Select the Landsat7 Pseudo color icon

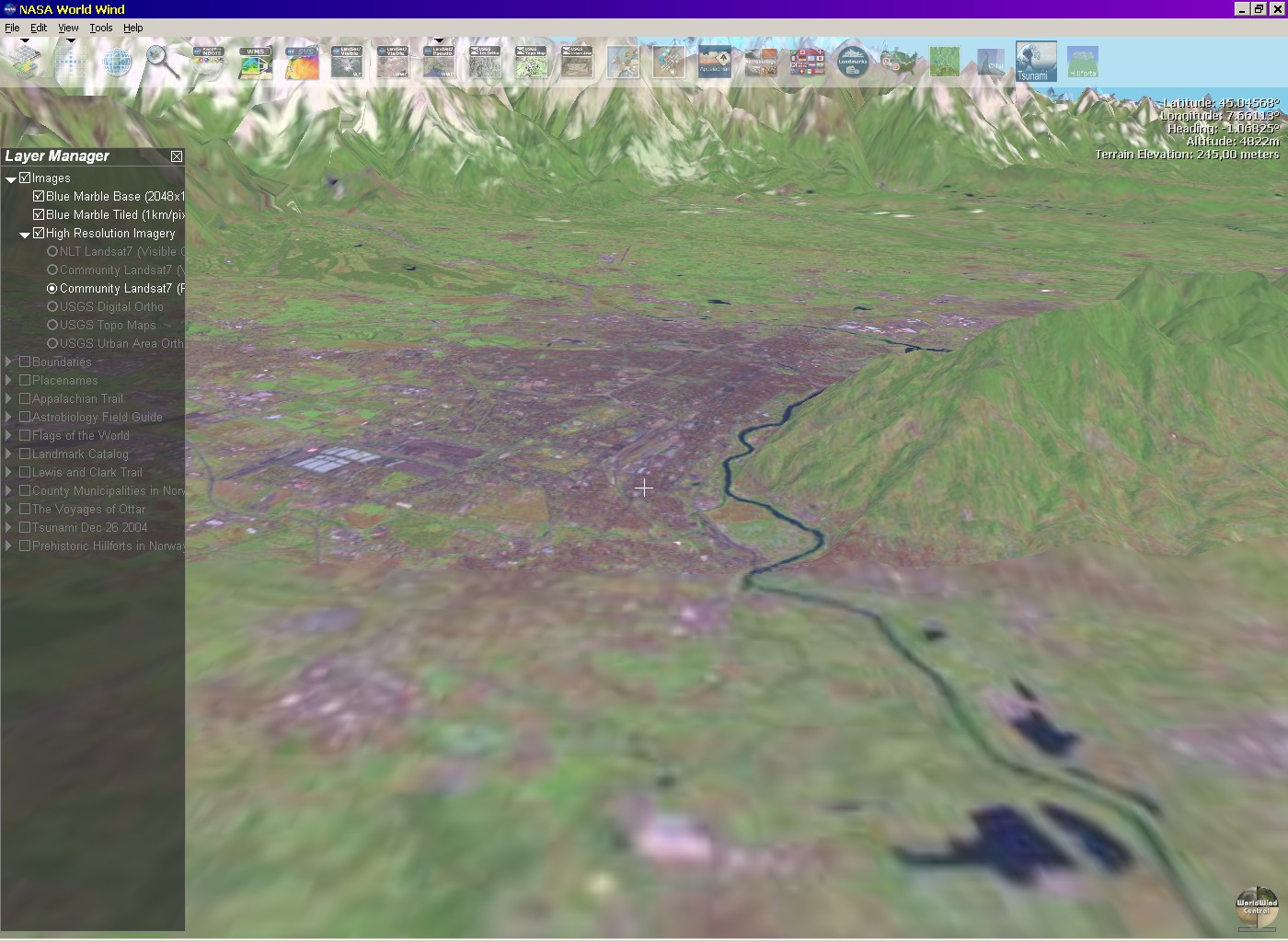pyautogui.click(x=439, y=62)
